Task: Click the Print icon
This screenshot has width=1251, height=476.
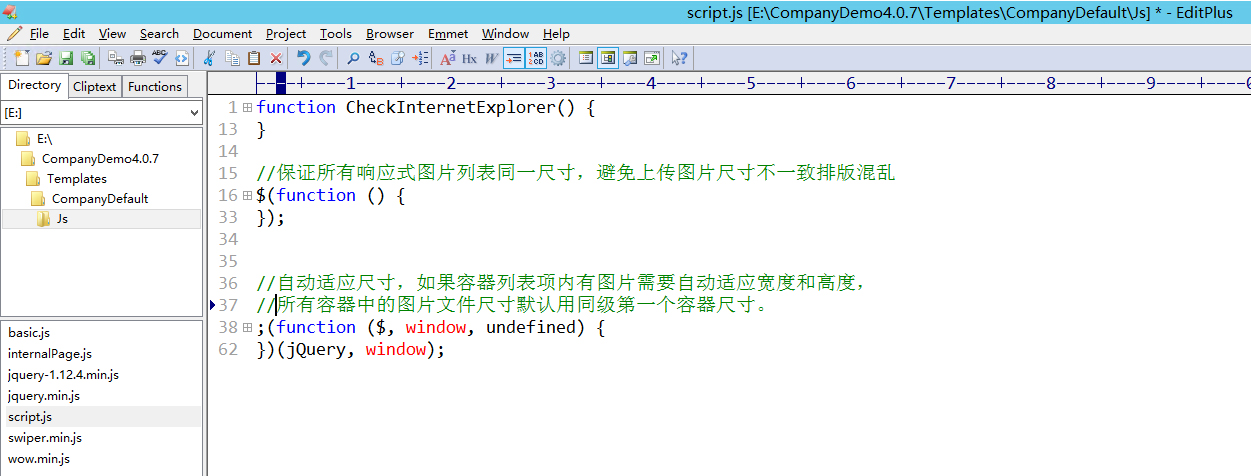Action: click(x=138, y=58)
